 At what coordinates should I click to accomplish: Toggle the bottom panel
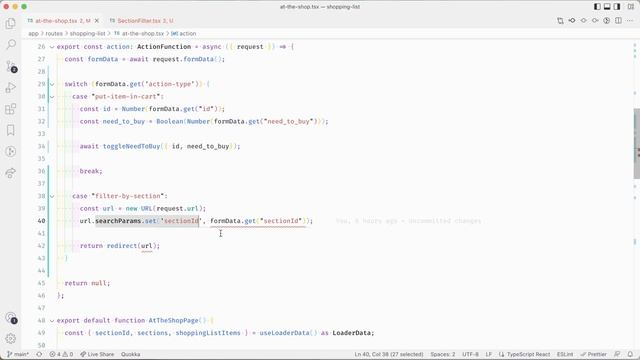pyautogui.click(x=607, y=7)
